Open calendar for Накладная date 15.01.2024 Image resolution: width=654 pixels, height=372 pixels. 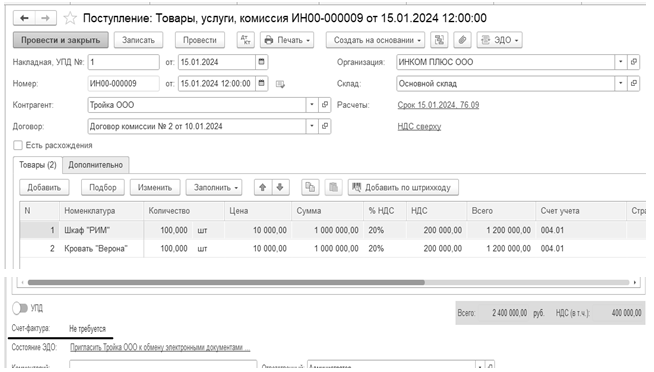[262, 62]
